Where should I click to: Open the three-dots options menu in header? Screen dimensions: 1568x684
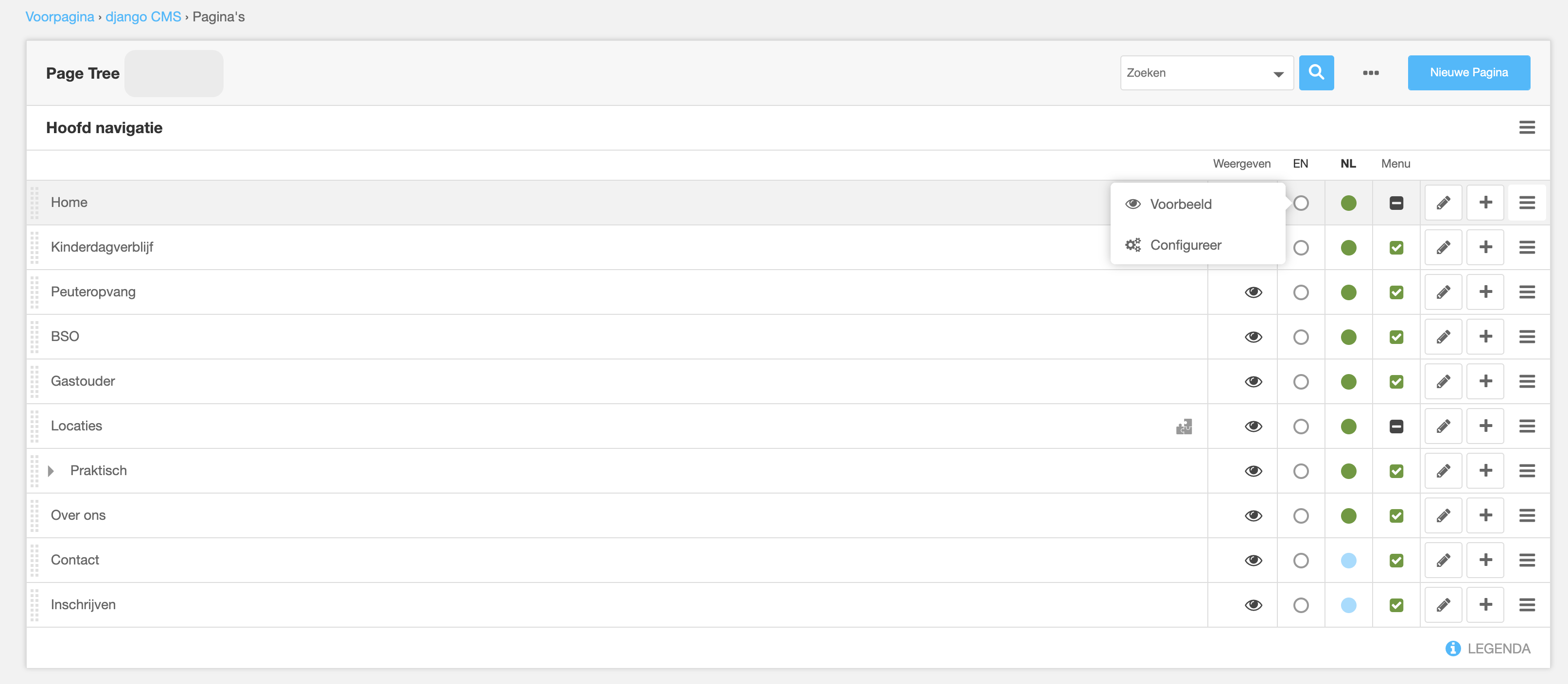[x=1371, y=73]
